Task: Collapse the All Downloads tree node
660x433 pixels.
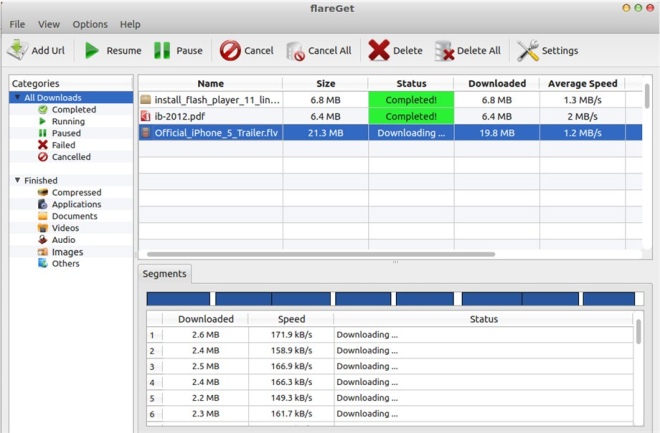Action: [17, 97]
